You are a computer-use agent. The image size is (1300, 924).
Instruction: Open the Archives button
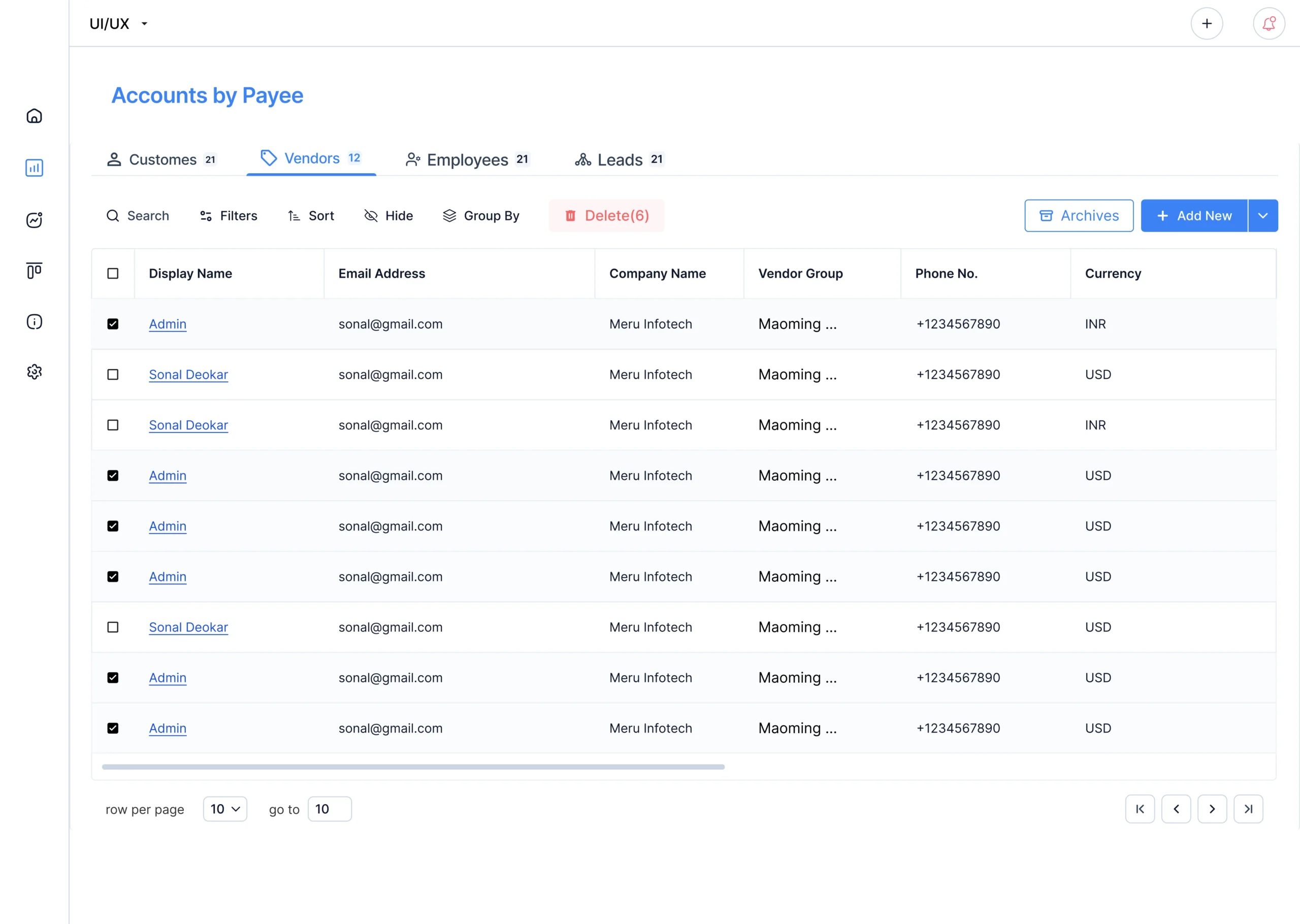point(1079,216)
